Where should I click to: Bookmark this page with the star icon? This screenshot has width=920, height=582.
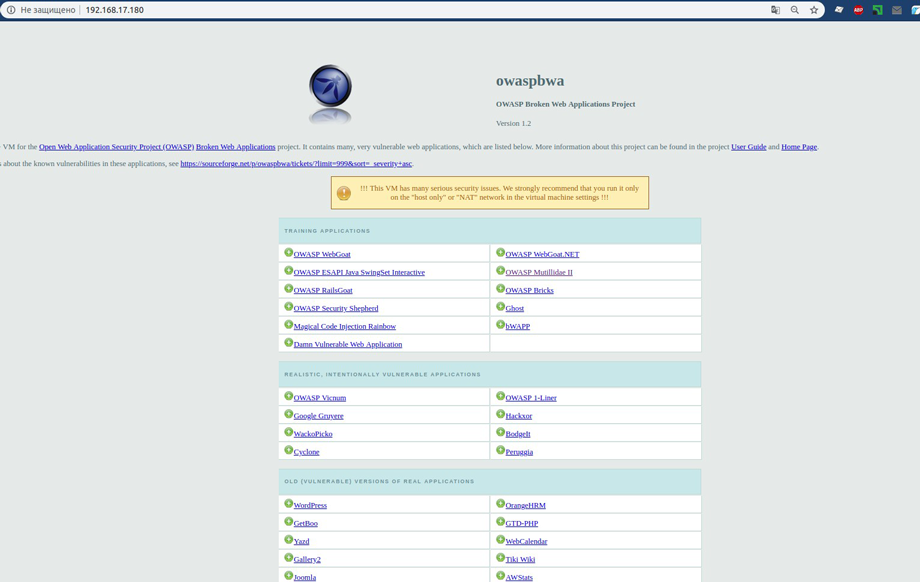point(814,10)
